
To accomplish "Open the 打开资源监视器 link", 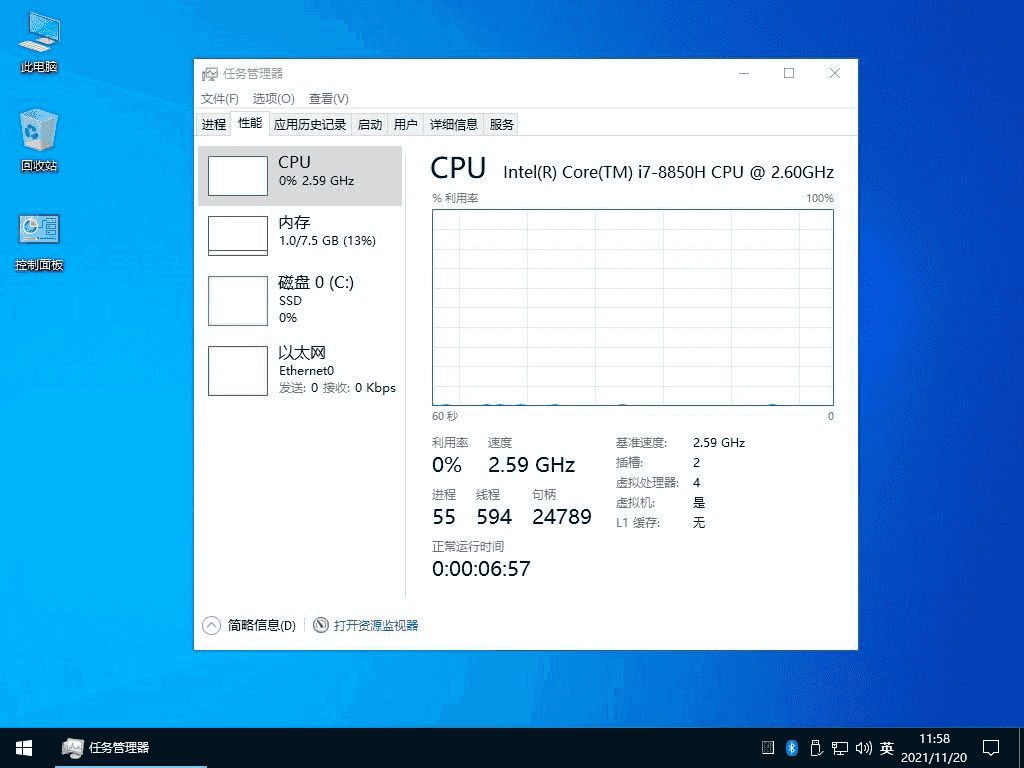I will coord(376,624).
